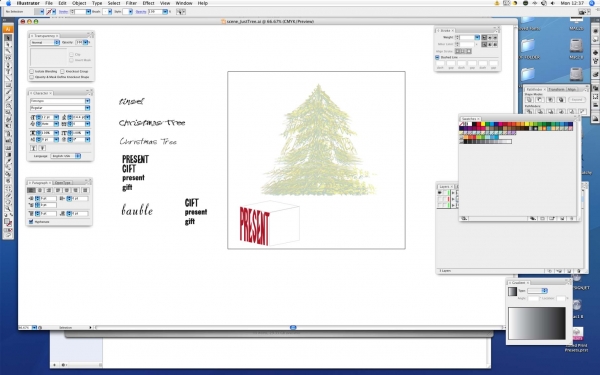Click the delete icon in Layers panel
Screen dimensions: 600x375
(x=579, y=271)
